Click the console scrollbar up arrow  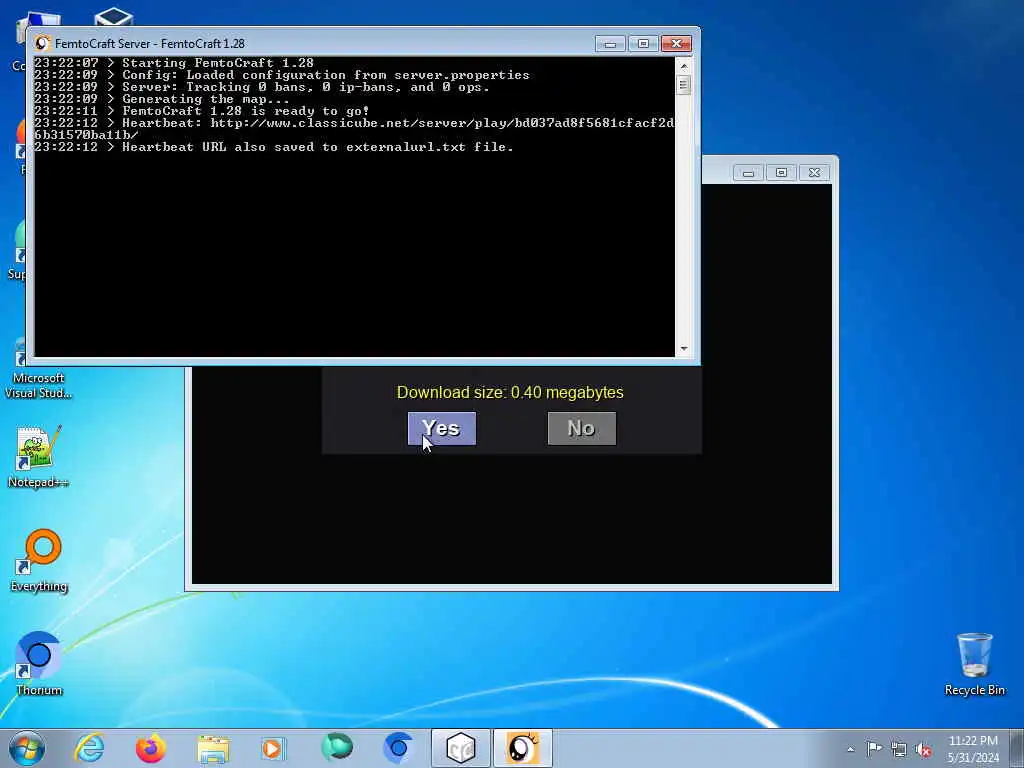coord(684,66)
